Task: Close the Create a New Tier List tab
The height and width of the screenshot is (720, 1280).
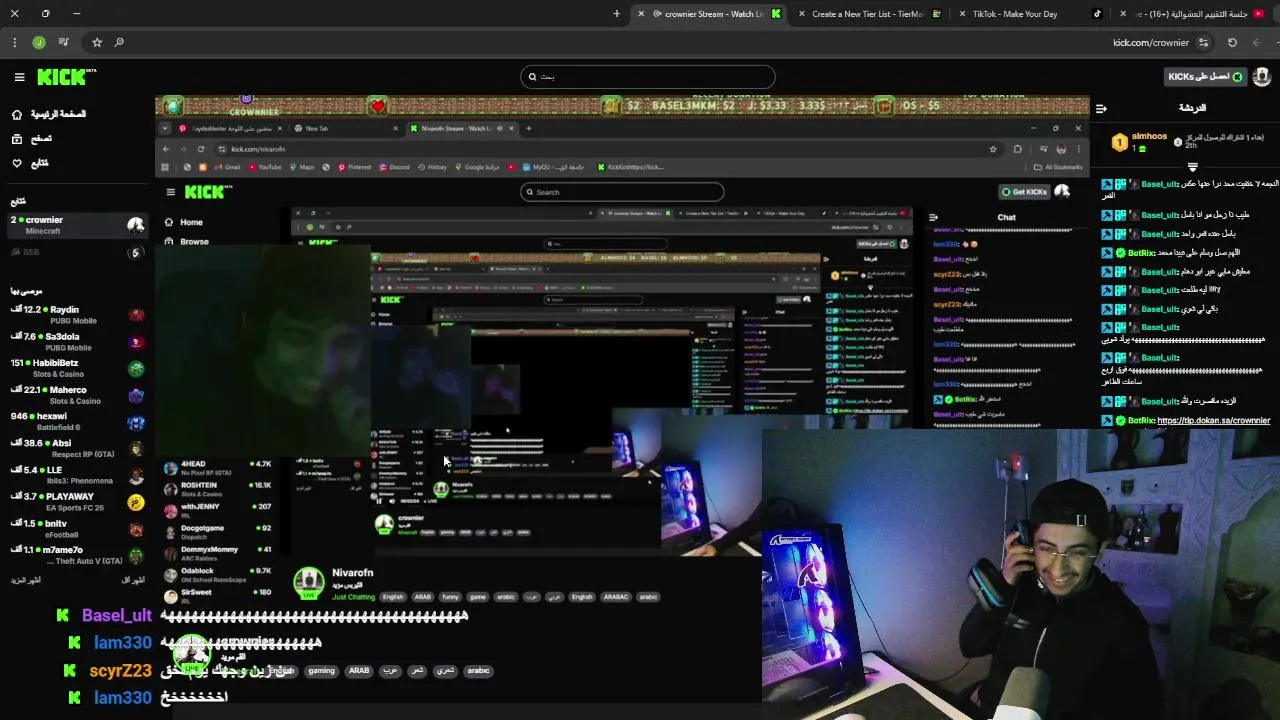Action: coord(801,14)
